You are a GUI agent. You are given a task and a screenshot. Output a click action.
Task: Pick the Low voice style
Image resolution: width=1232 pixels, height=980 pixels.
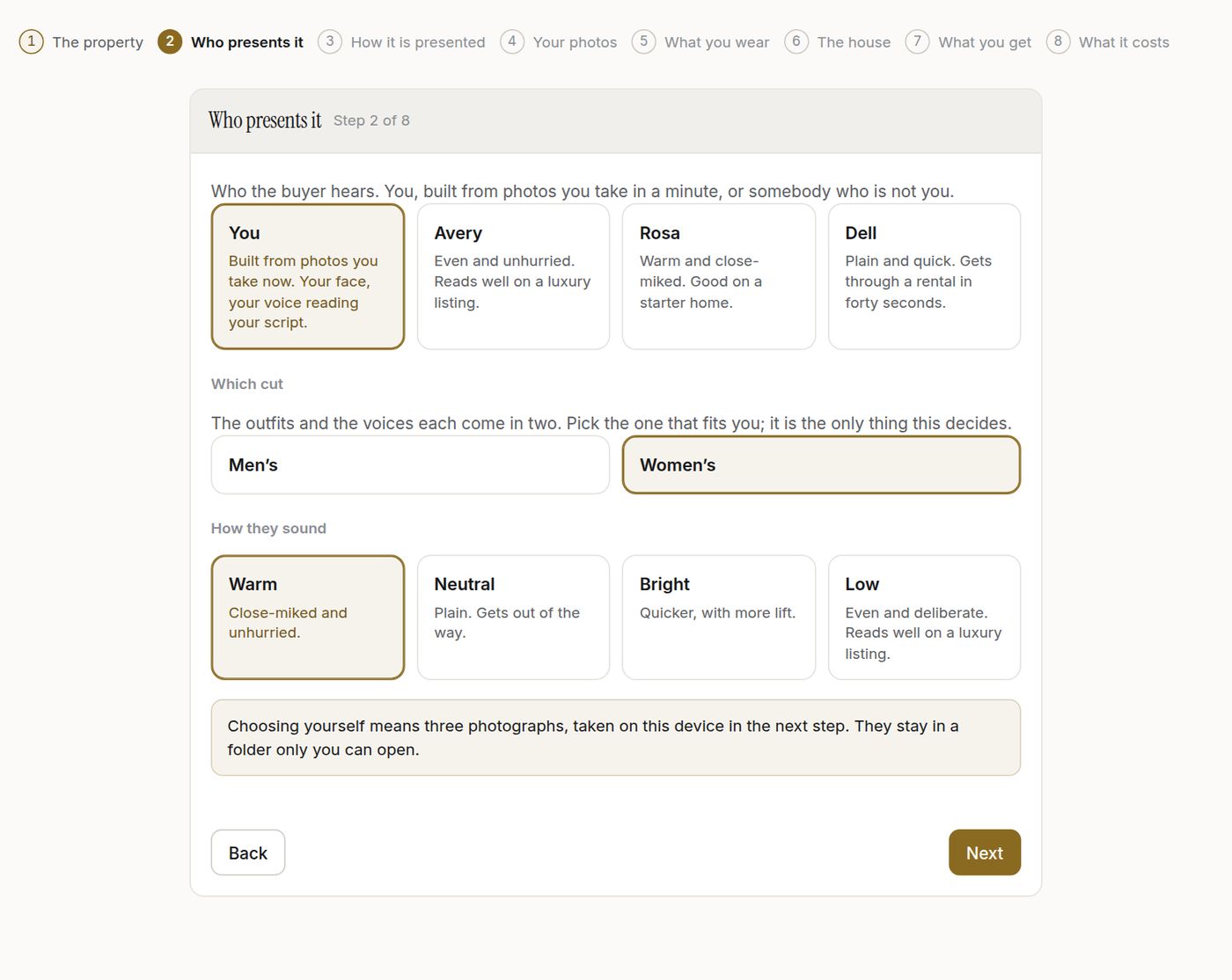pyautogui.click(x=924, y=617)
